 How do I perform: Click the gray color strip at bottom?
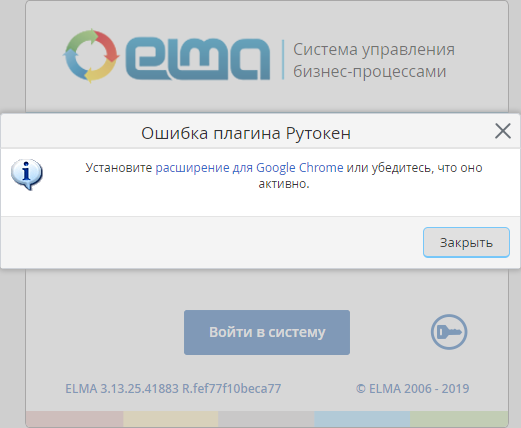pyautogui.click(x=266, y=418)
